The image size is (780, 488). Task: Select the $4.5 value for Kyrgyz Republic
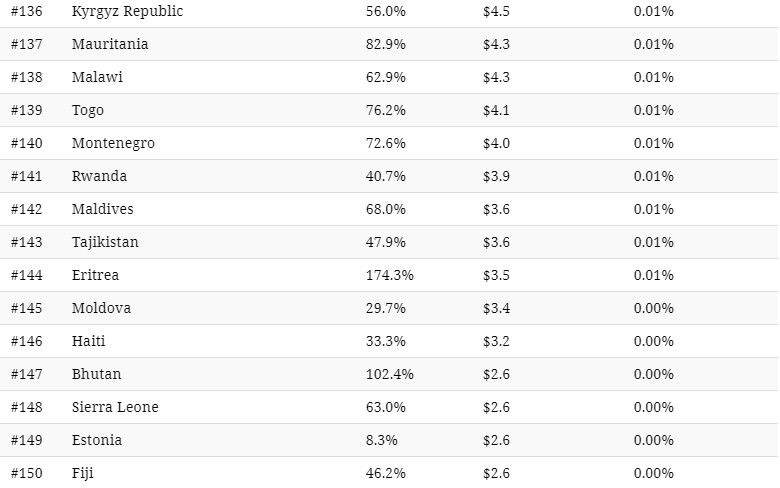tap(496, 11)
